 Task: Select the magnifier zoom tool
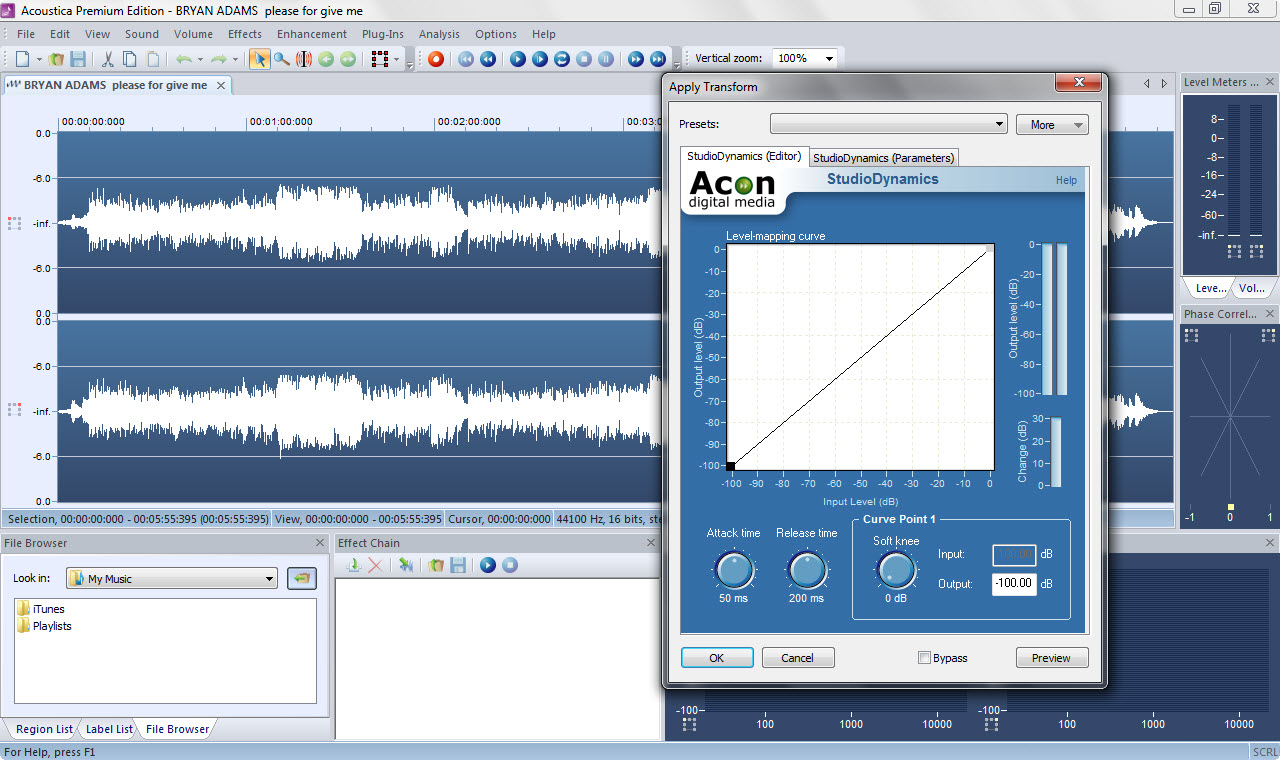point(282,59)
